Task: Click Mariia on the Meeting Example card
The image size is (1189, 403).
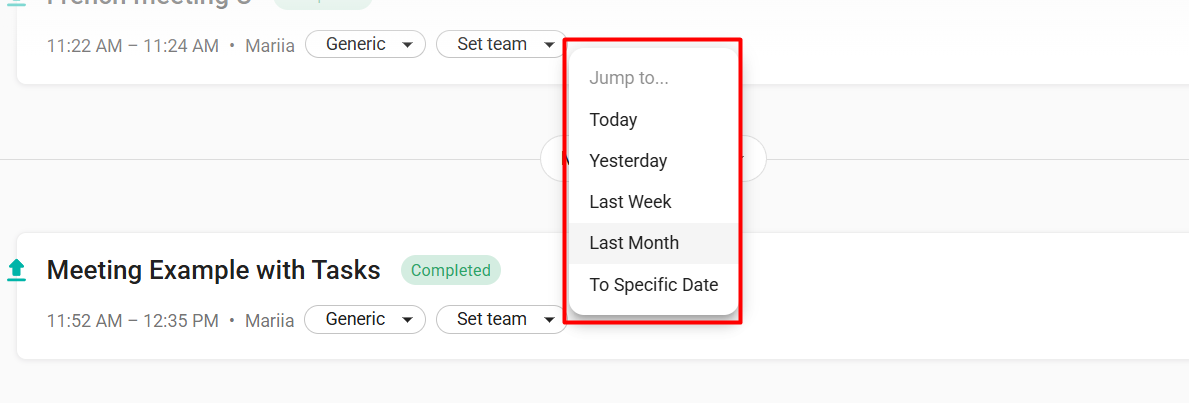Action: point(269,321)
